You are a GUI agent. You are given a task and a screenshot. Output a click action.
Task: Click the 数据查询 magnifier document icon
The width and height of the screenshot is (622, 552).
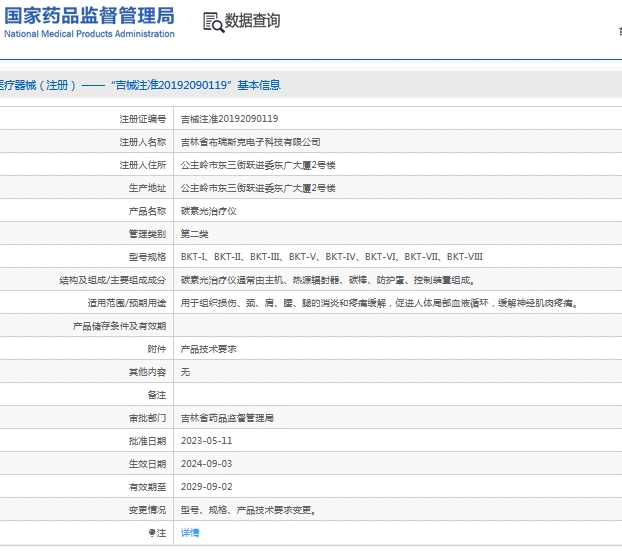click(x=213, y=22)
